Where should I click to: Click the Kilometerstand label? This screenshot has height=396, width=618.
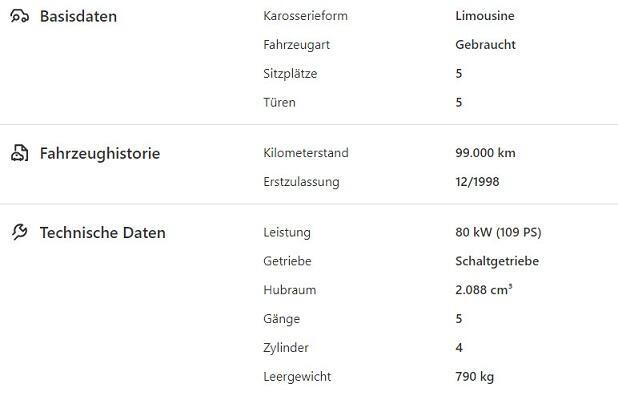(x=306, y=153)
